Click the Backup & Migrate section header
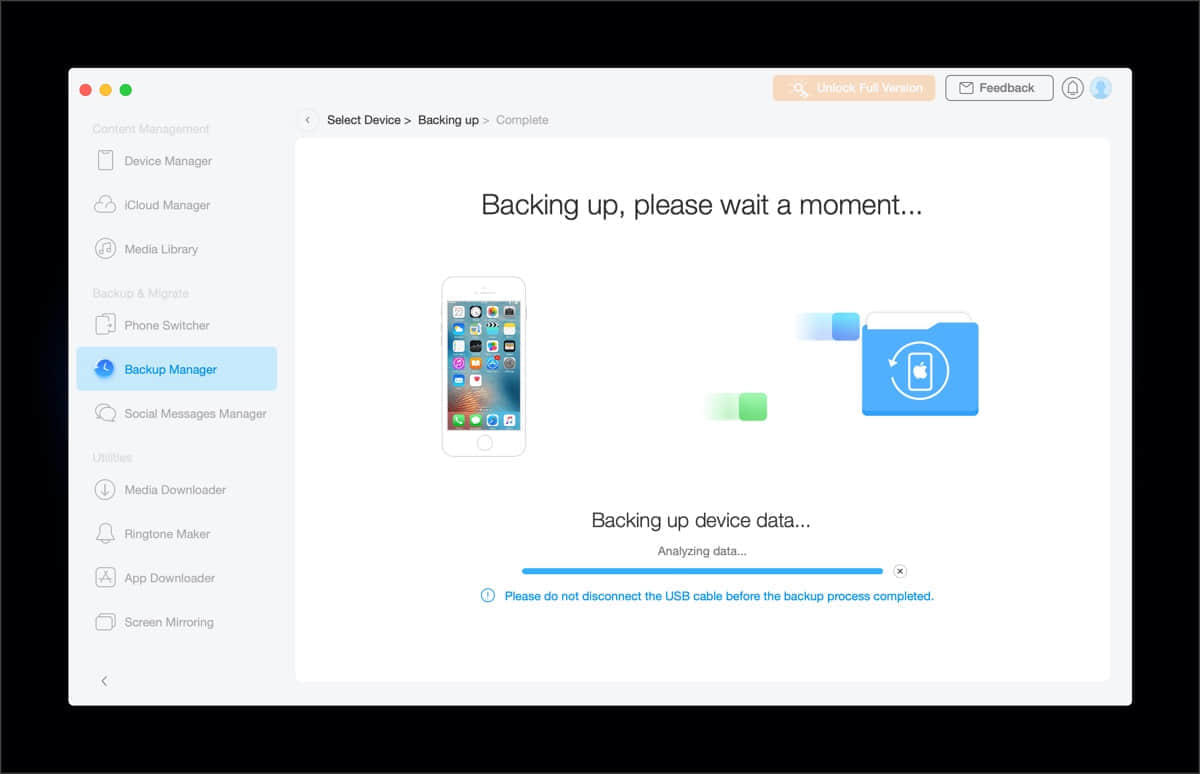Viewport: 1200px width, 774px height. (x=141, y=293)
